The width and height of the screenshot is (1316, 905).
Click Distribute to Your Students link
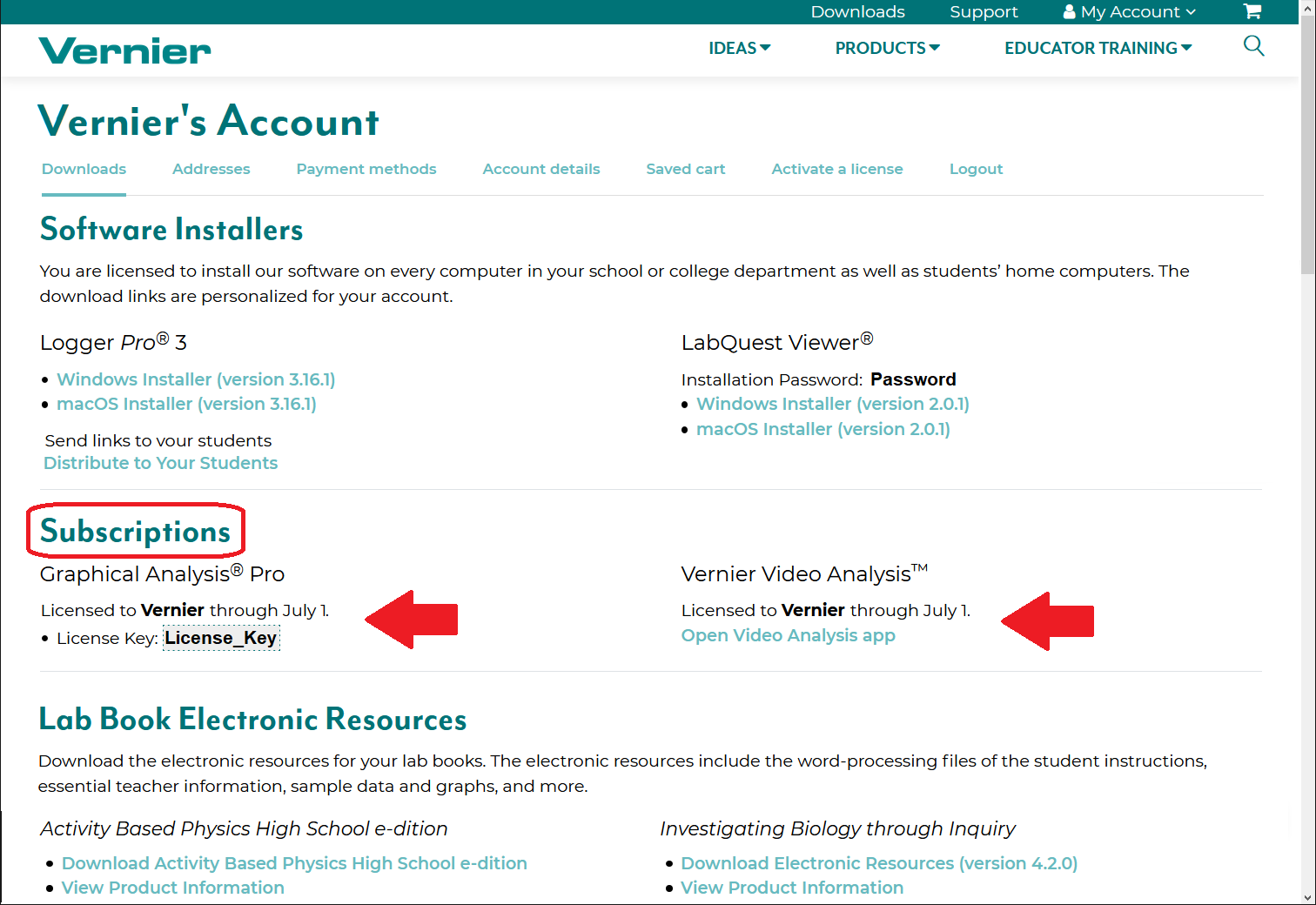(161, 463)
